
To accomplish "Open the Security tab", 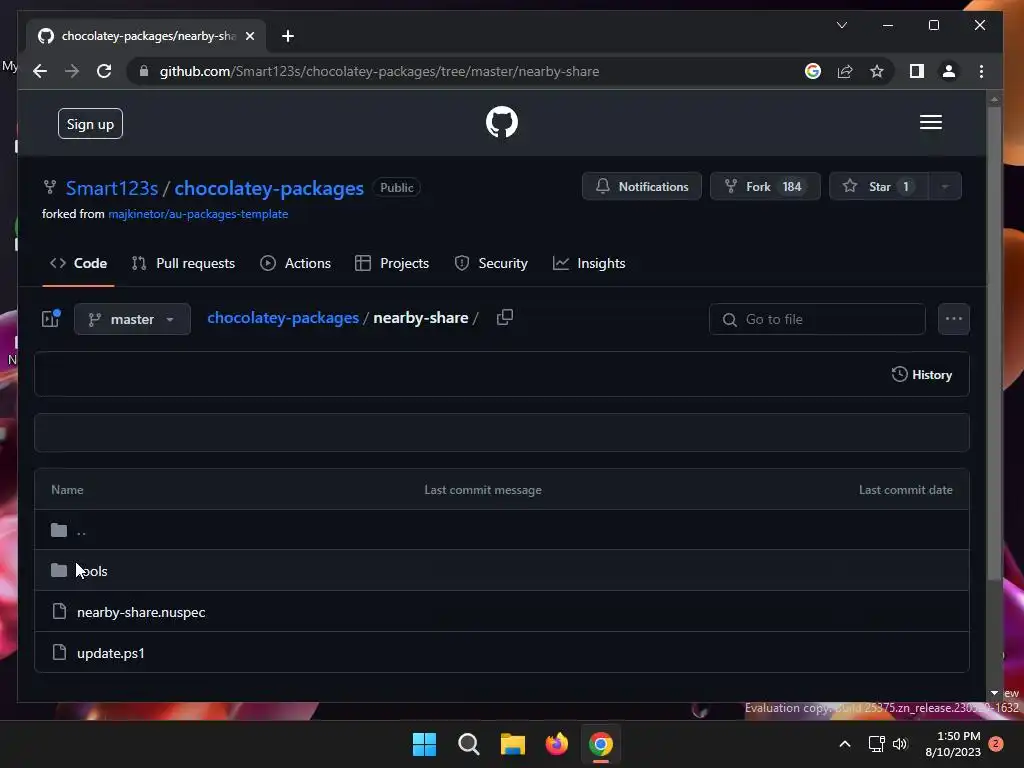I will 491,263.
